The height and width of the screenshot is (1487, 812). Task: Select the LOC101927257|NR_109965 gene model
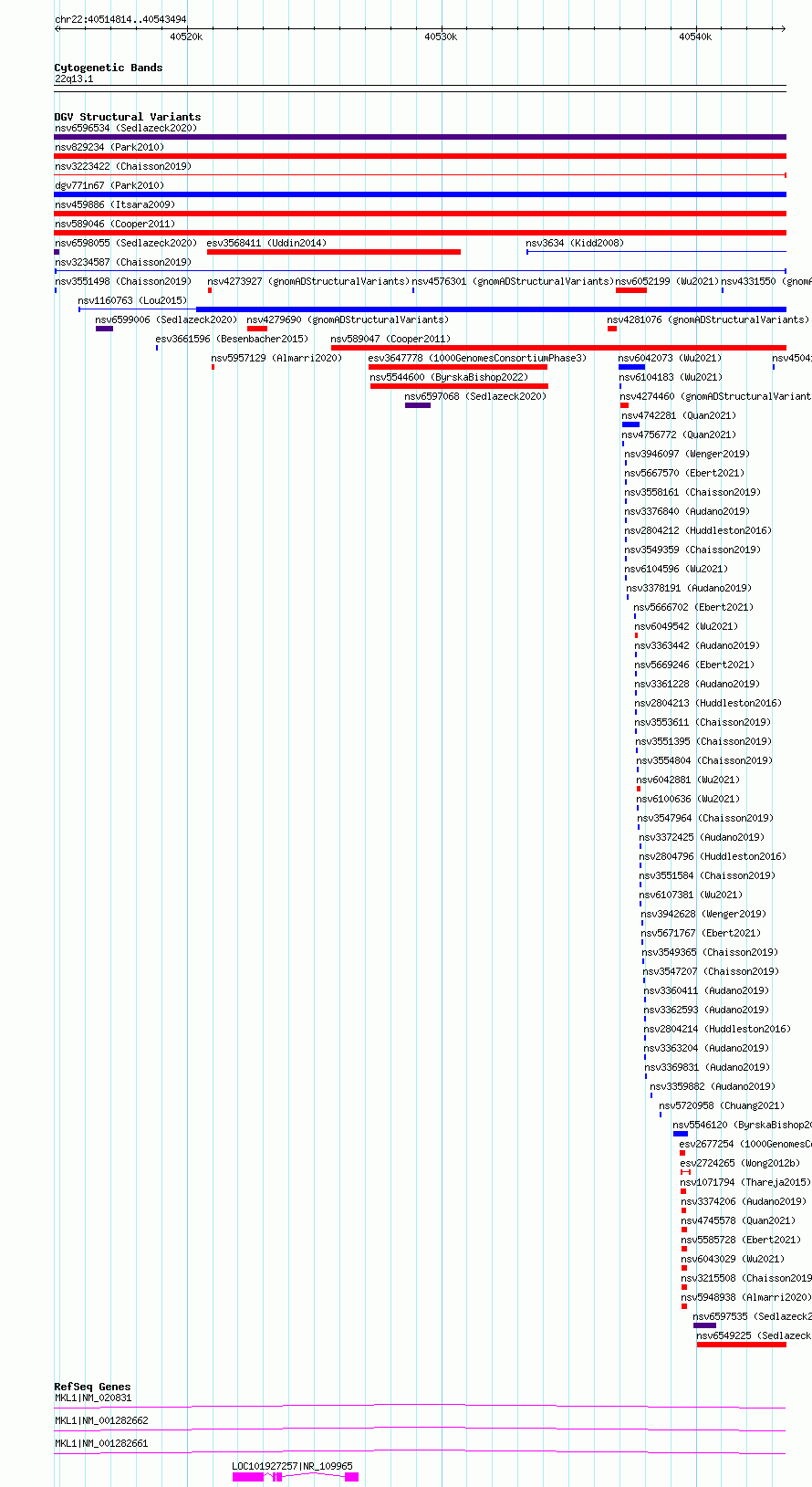click(x=296, y=1477)
